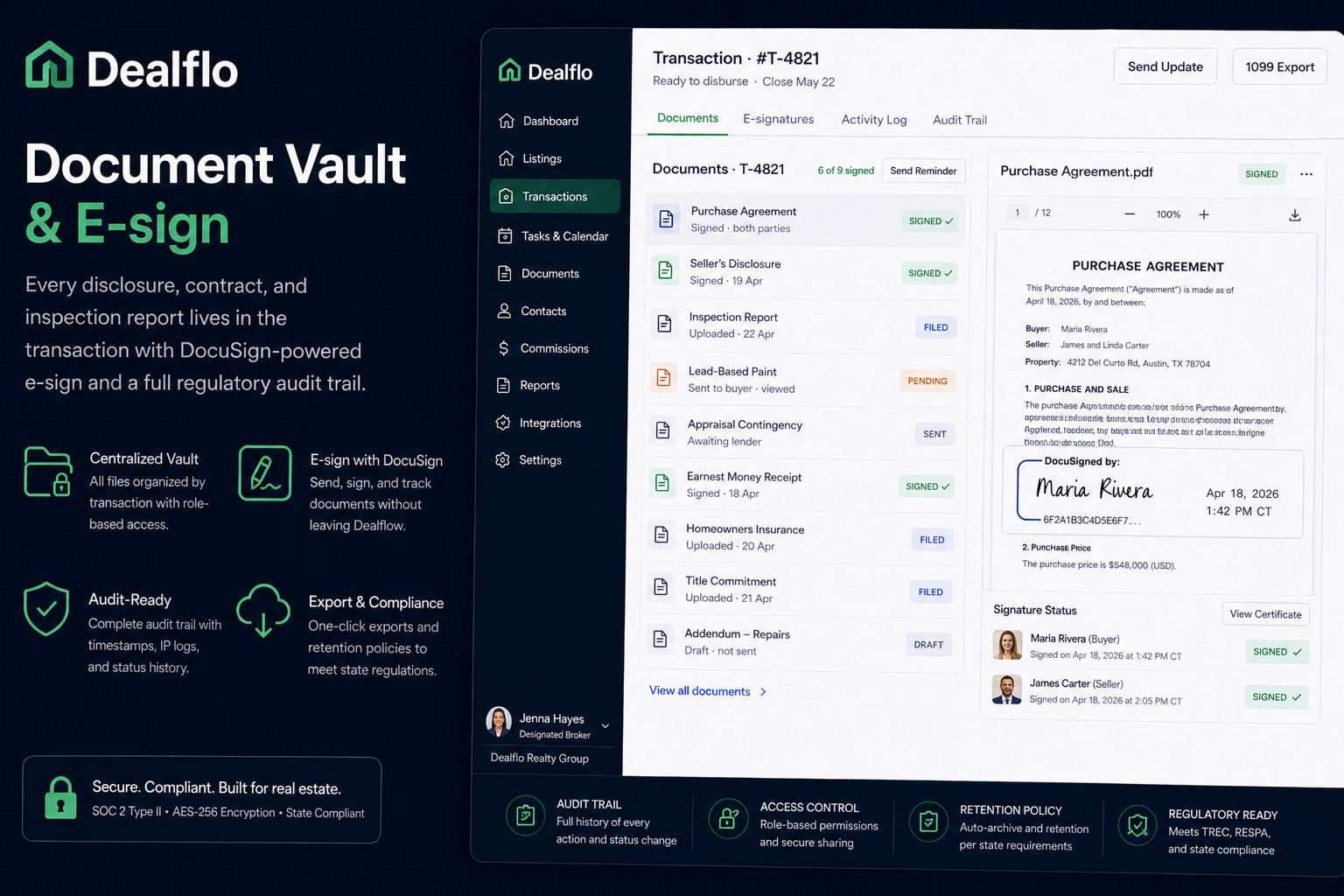
Task: Switch to the E-signatures tab
Action: [x=779, y=119]
